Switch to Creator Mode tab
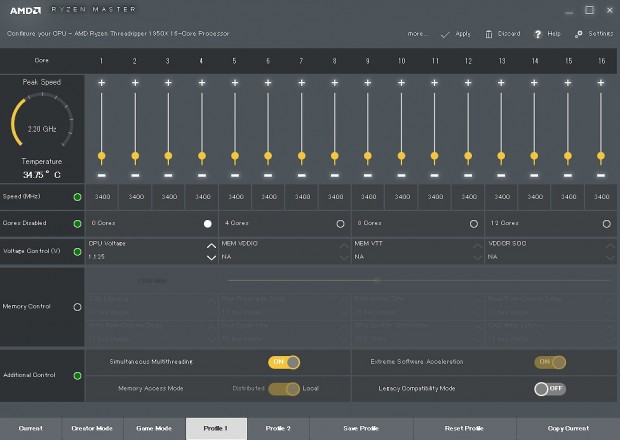The height and width of the screenshot is (440, 620). pos(92,429)
